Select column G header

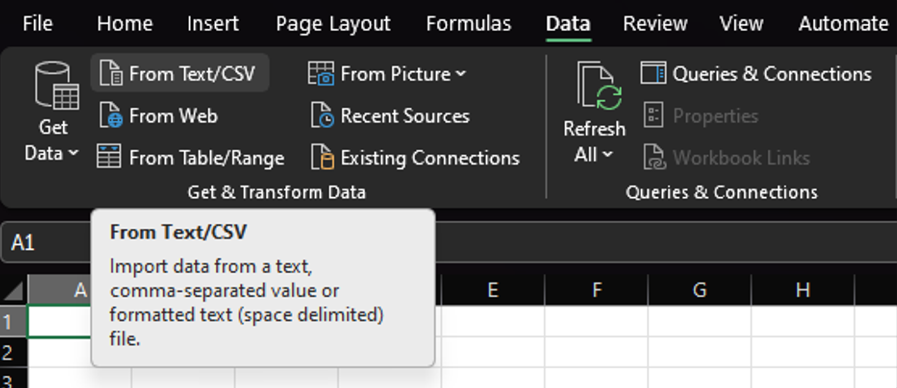click(699, 290)
